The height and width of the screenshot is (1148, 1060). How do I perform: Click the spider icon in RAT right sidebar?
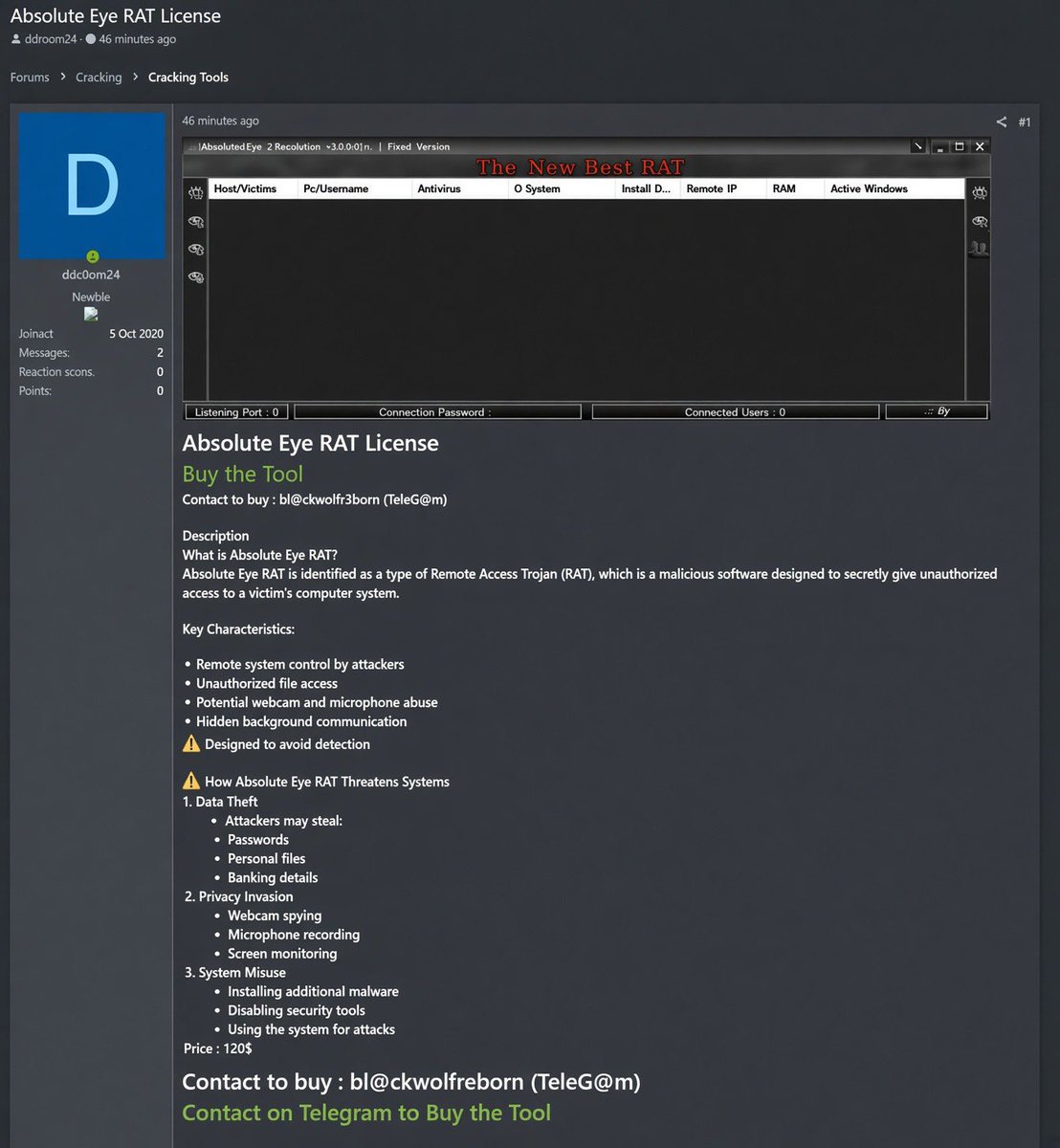[980, 193]
